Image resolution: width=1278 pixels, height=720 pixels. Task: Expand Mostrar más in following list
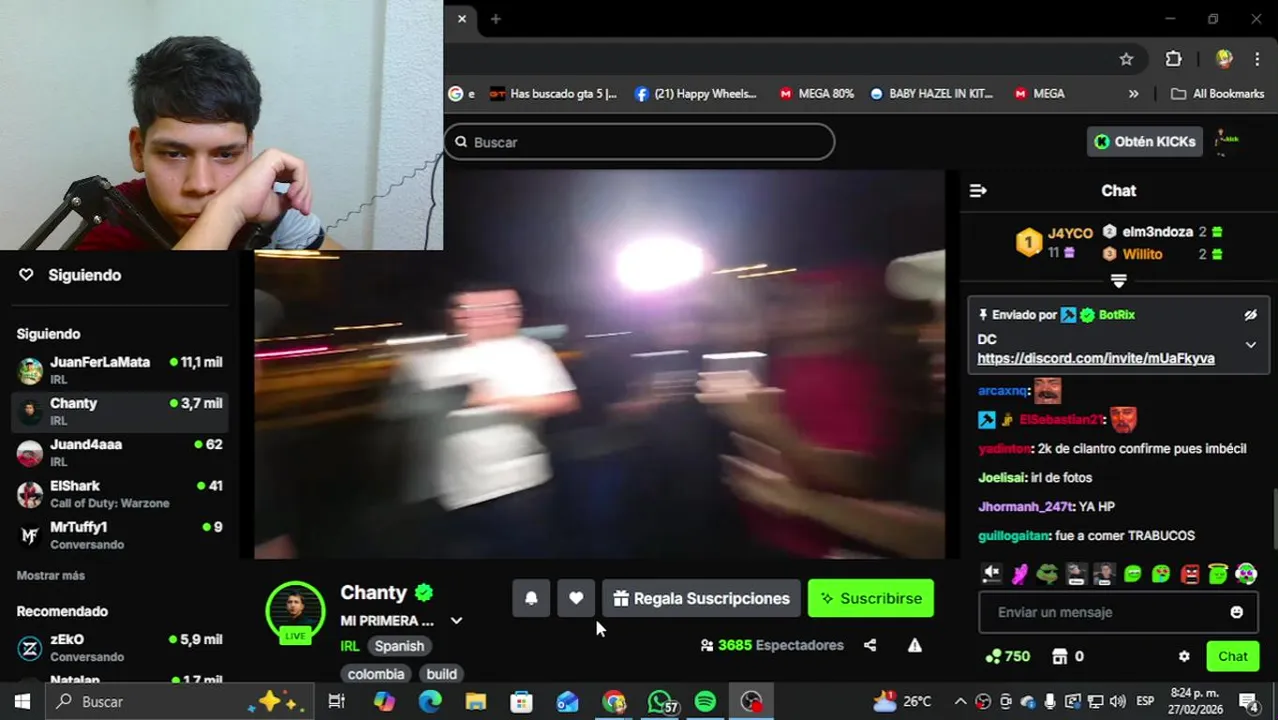[x=51, y=575]
